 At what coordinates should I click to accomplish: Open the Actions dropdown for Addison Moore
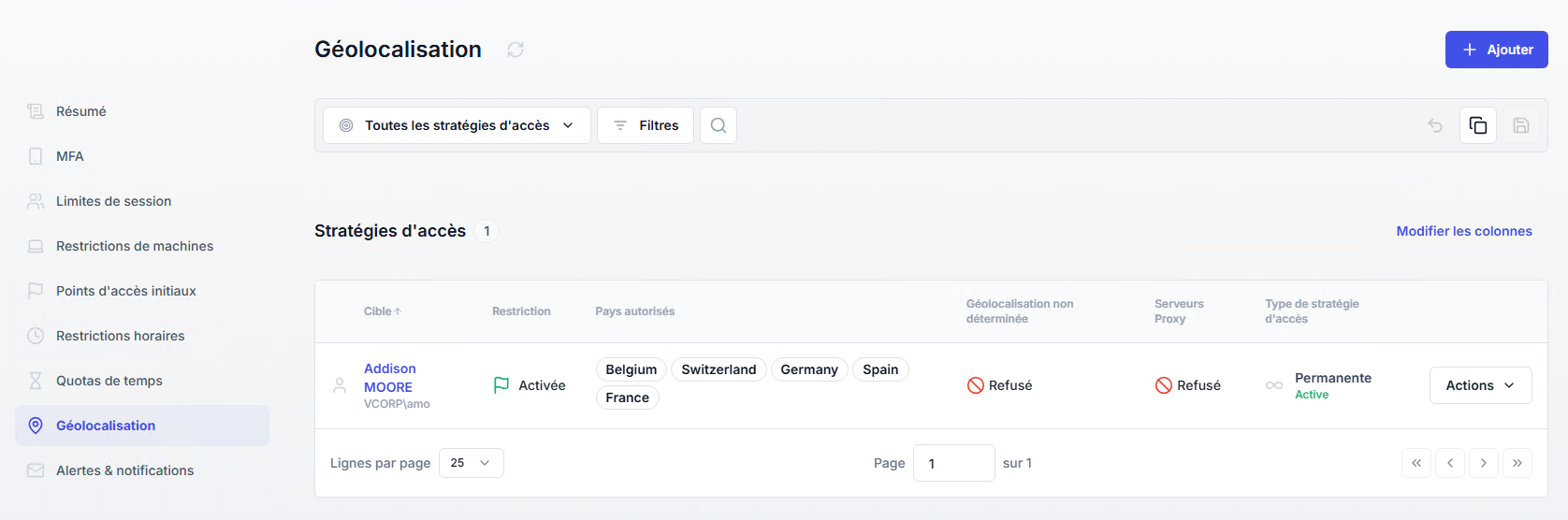click(x=1480, y=385)
